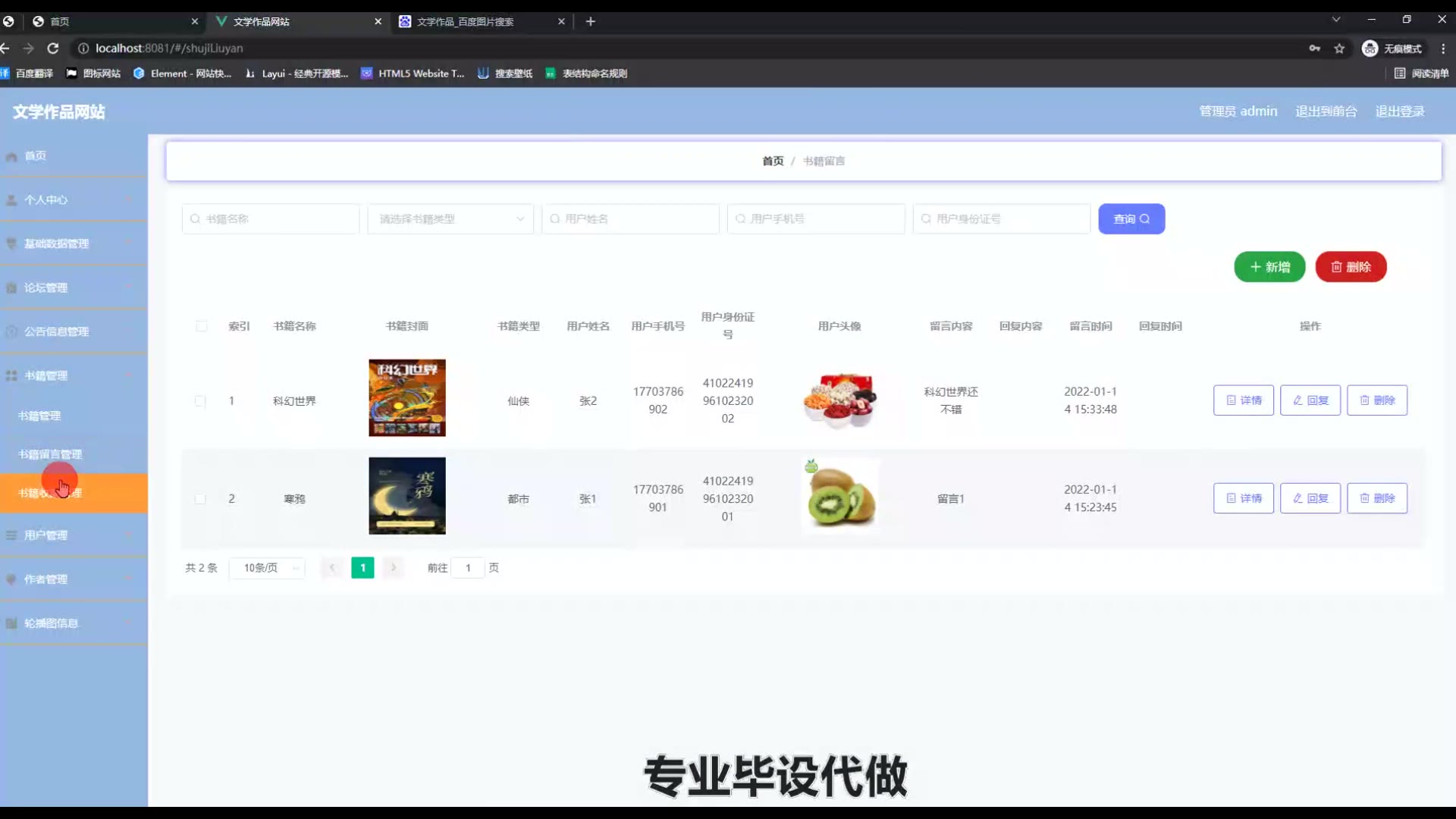Click the 个人中心 user icon in sidebar
Screen dimensions: 1456x819
pyautogui.click(x=11, y=200)
